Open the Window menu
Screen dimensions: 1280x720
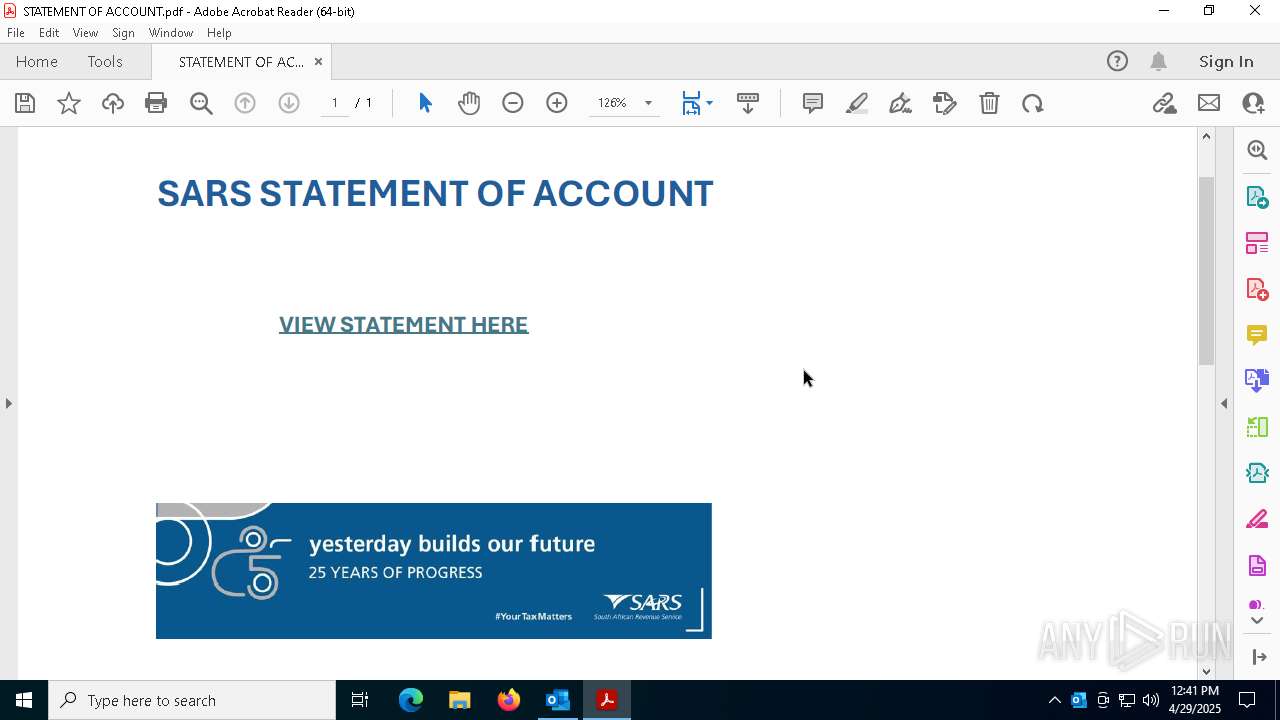[171, 33]
